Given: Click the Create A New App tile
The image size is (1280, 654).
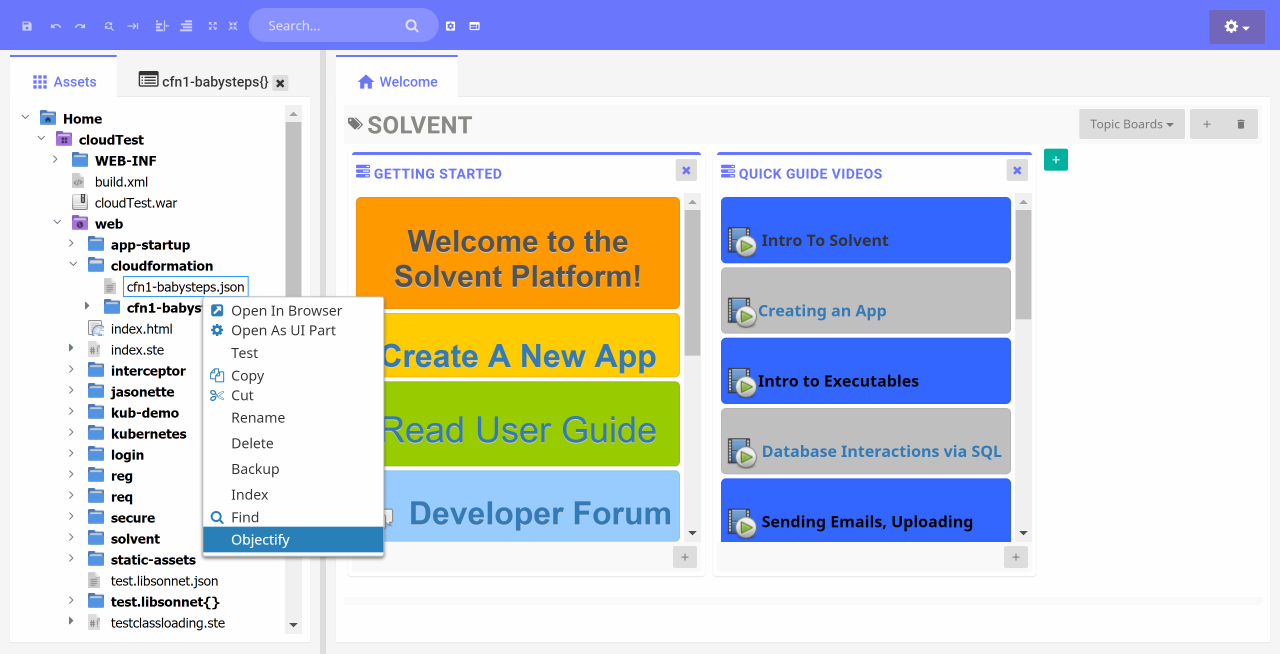Looking at the screenshot, I should (x=517, y=356).
